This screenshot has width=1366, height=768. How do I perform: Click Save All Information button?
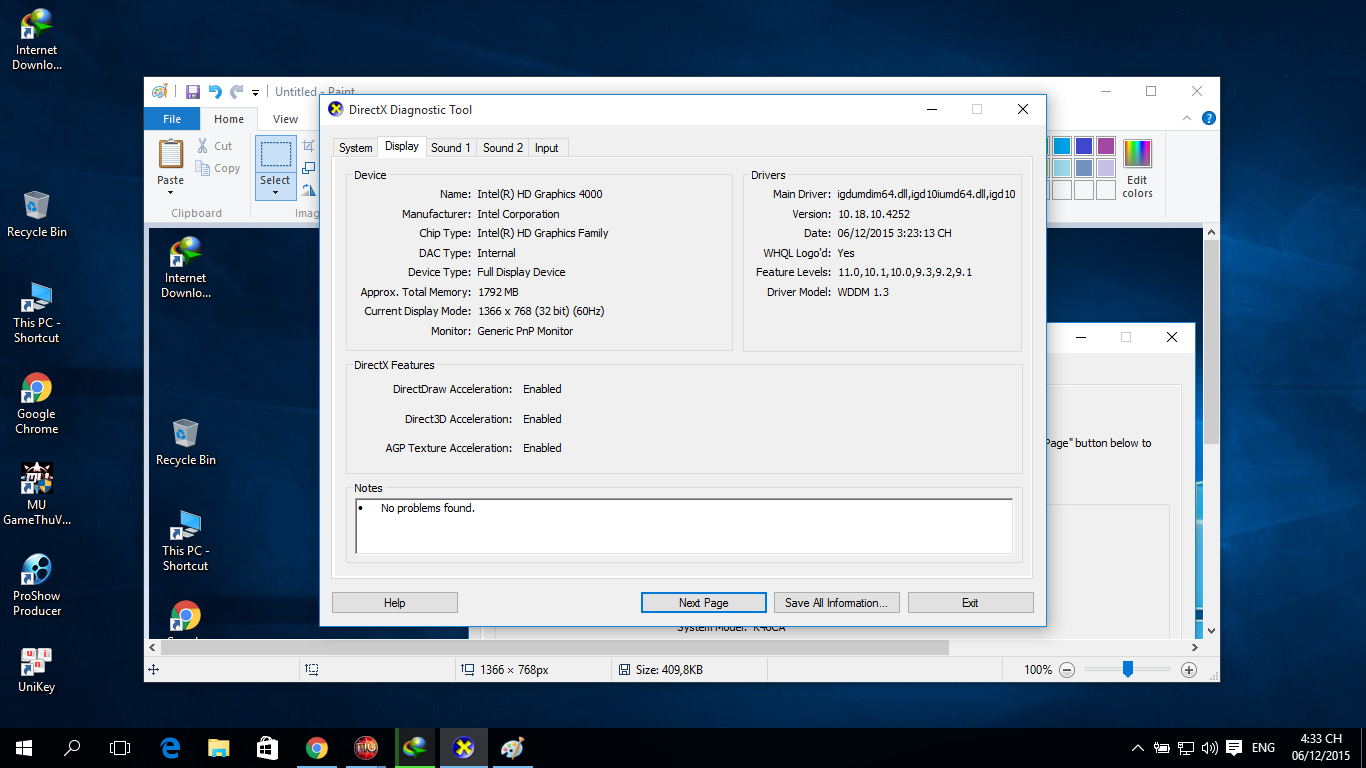click(x=837, y=603)
